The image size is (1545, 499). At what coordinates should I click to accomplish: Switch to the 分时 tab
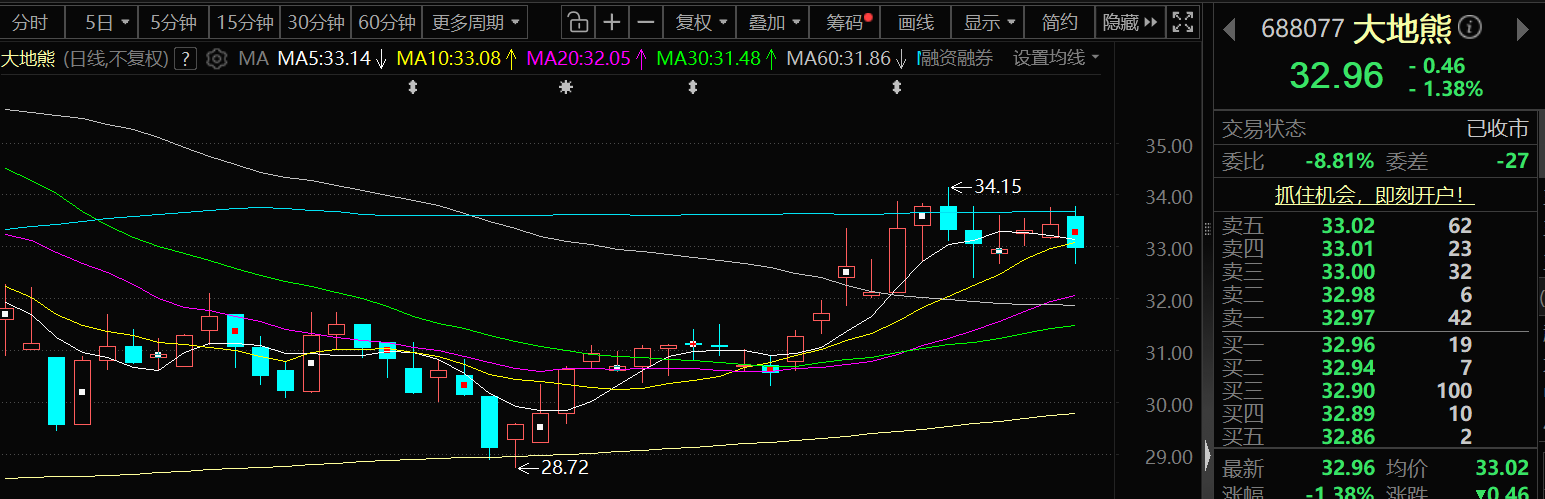(x=30, y=21)
